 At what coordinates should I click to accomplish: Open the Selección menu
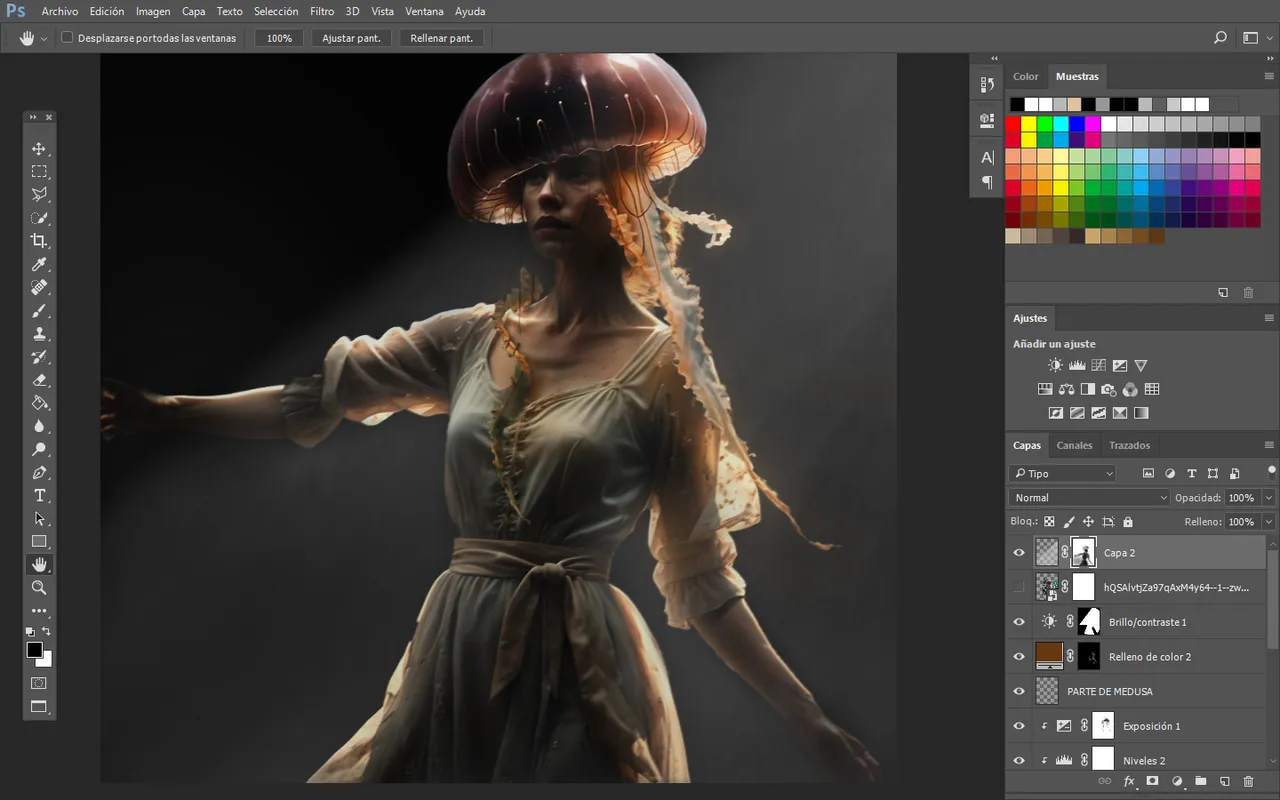276,12
